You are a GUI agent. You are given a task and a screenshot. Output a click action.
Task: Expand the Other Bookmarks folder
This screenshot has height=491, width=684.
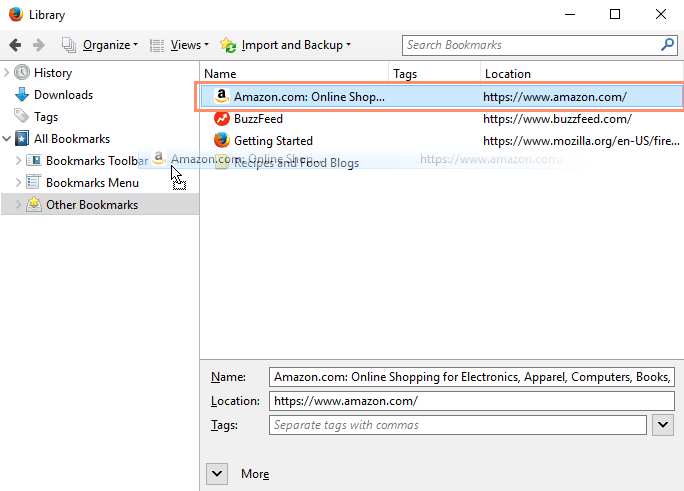pyautogui.click(x=18, y=205)
